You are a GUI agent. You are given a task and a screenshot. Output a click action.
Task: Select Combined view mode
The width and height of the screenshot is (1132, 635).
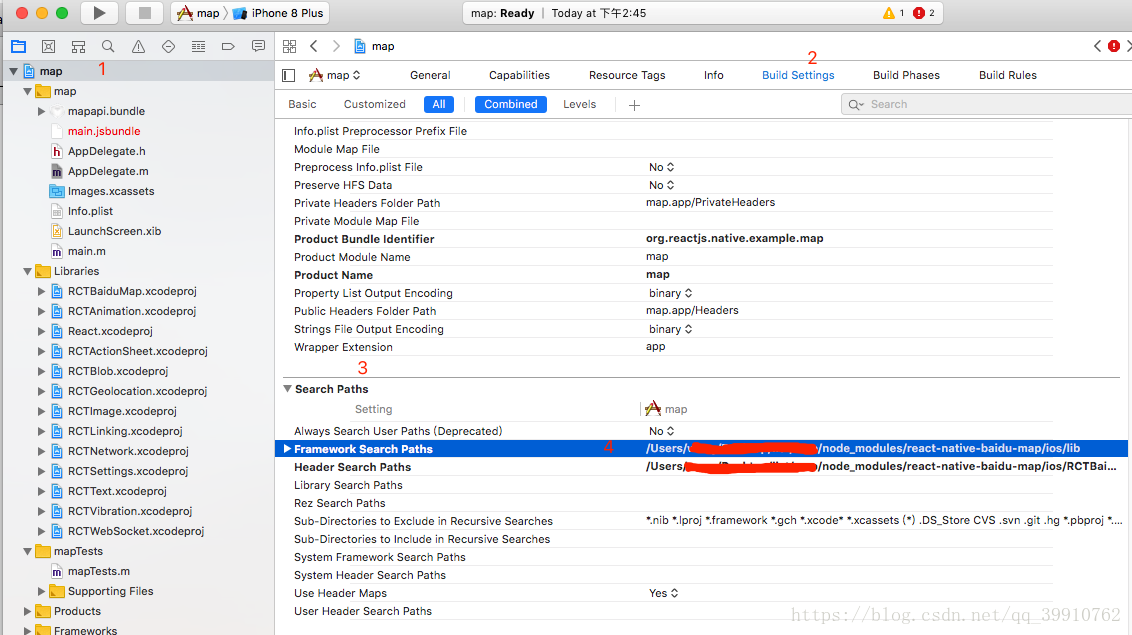511,105
